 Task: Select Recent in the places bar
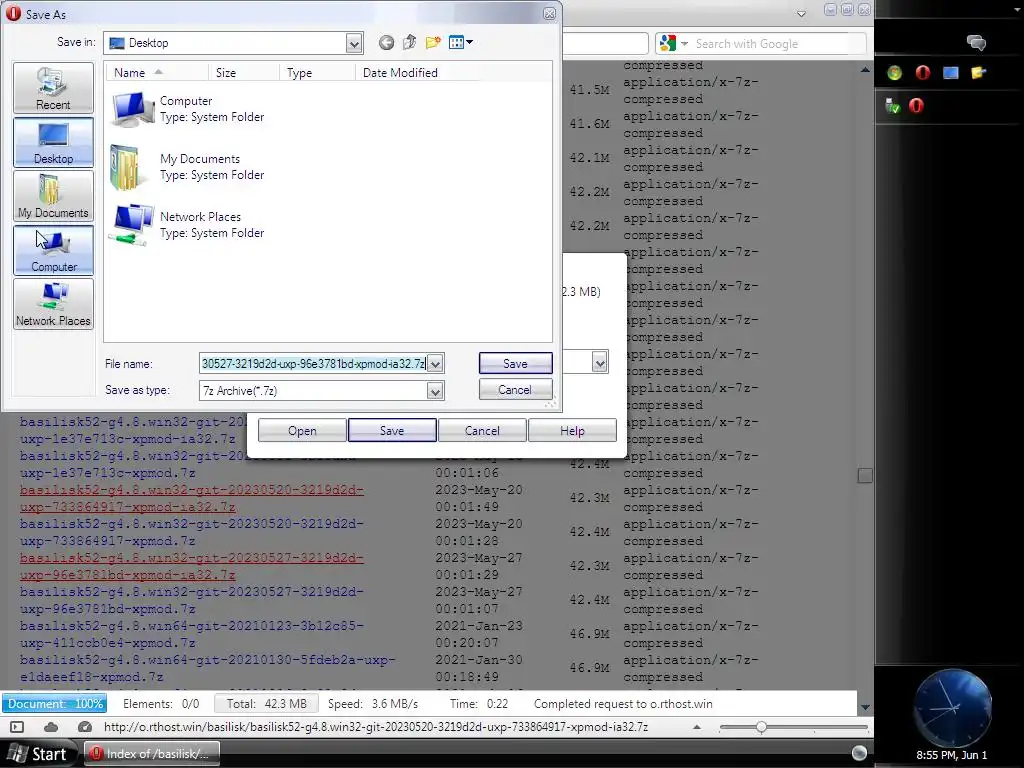[x=54, y=88]
